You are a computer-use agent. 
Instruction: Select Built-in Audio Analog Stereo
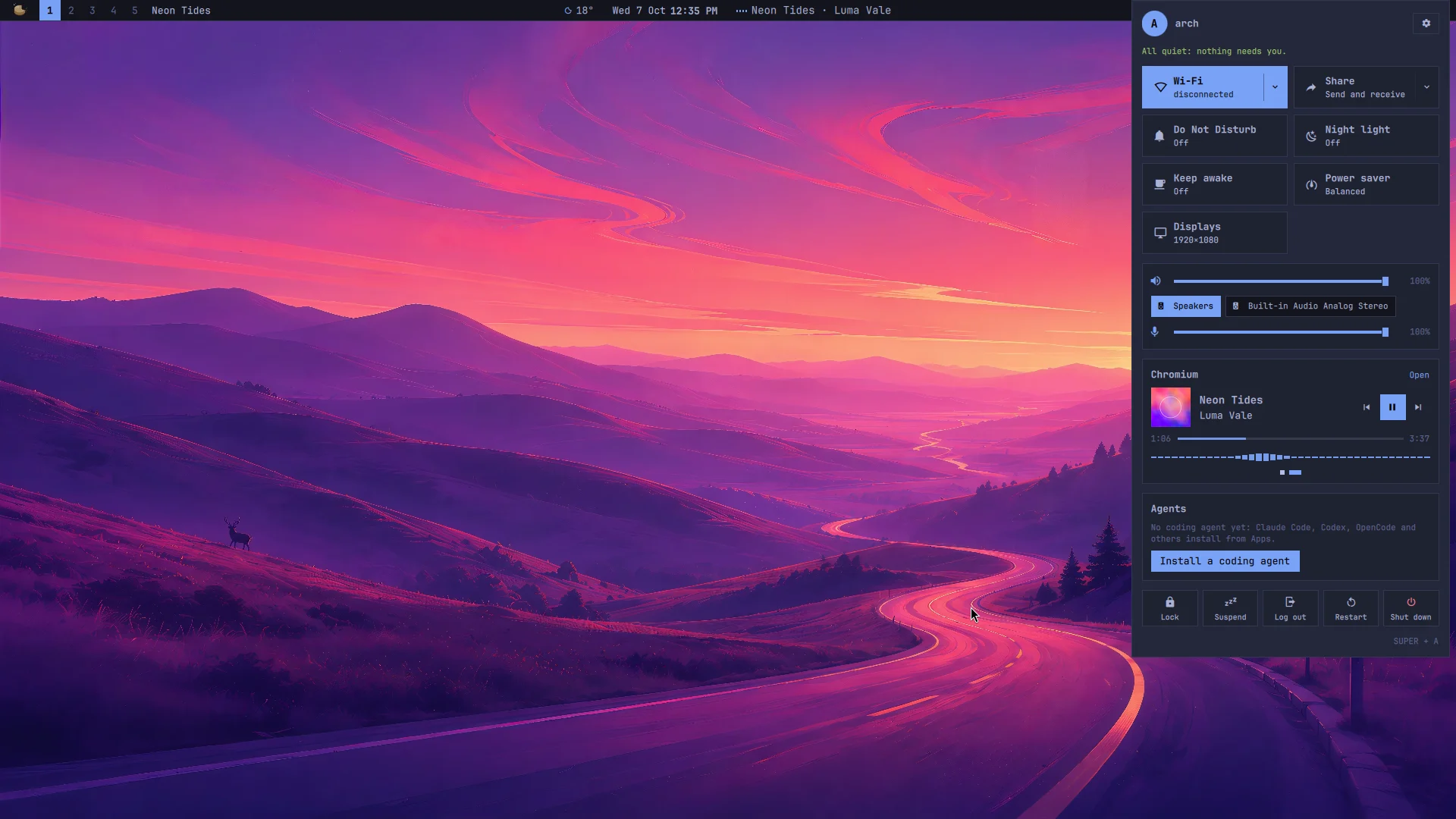coord(1310,306)
